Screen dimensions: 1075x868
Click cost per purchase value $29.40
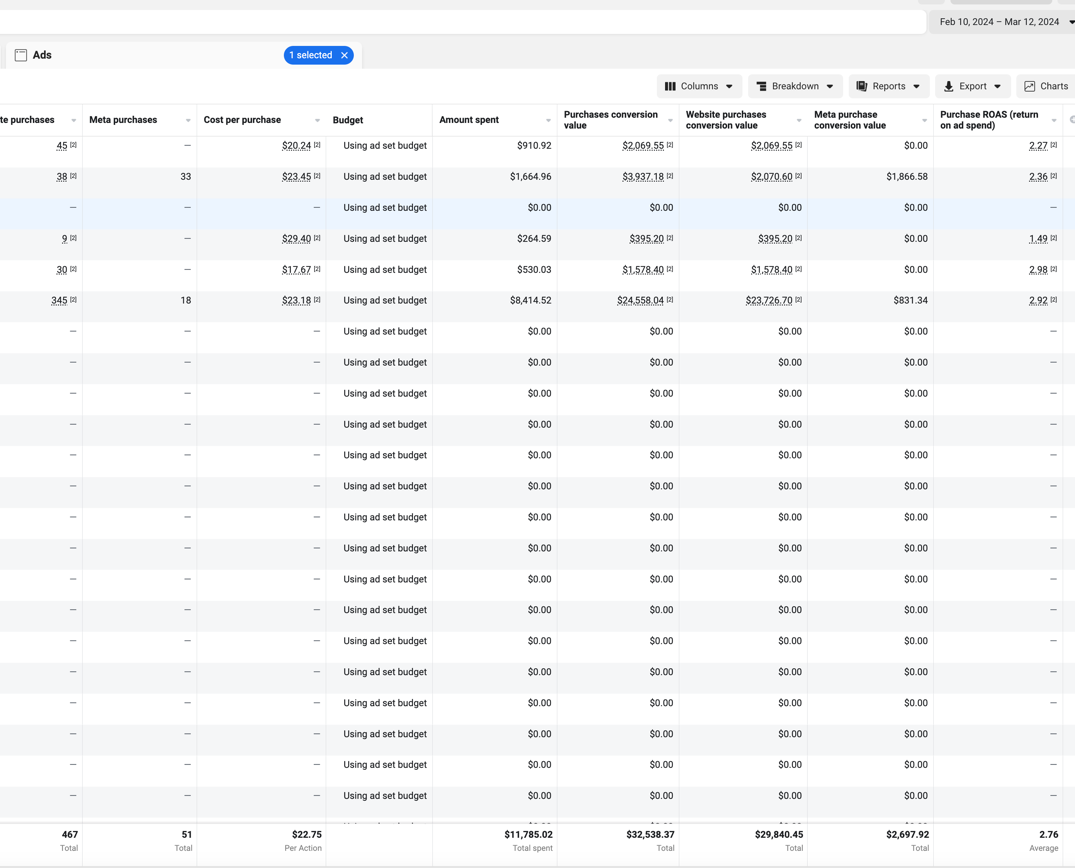(x=296, y=239)
